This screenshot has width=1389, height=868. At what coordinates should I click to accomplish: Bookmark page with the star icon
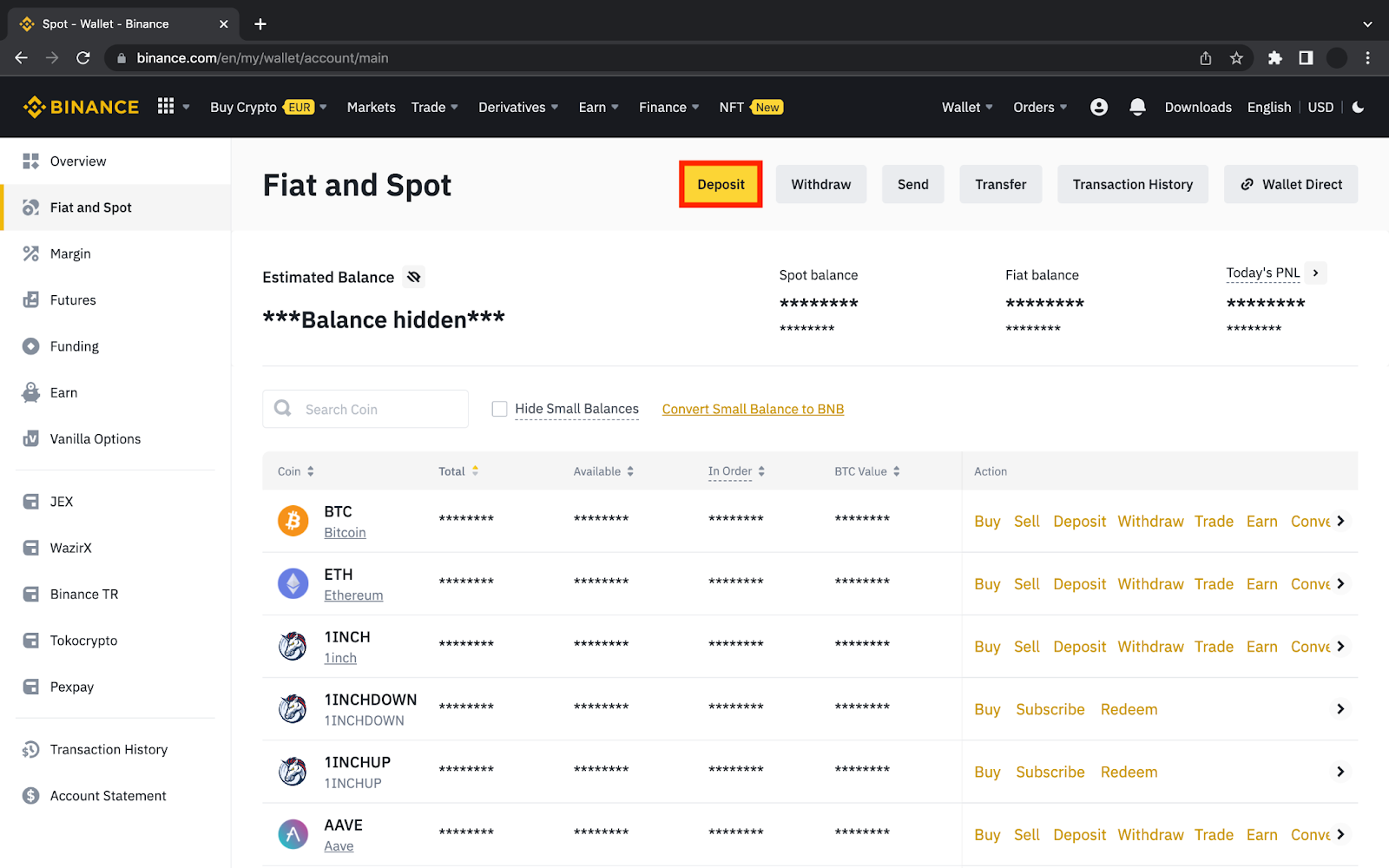point(1236,58)
